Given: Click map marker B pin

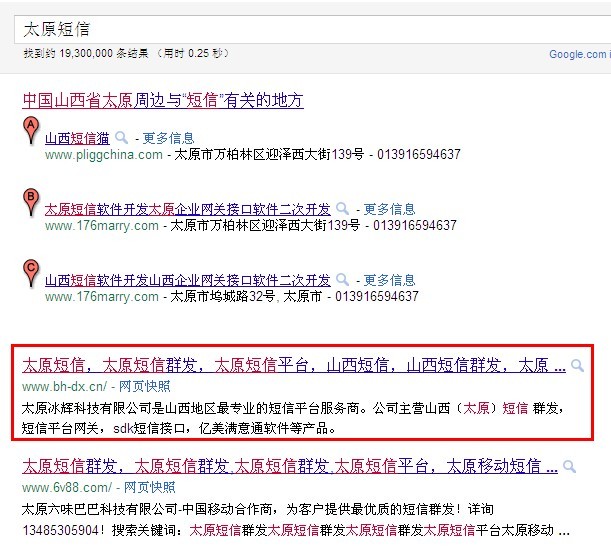Looking at the screenshot, I should (31, 201).
